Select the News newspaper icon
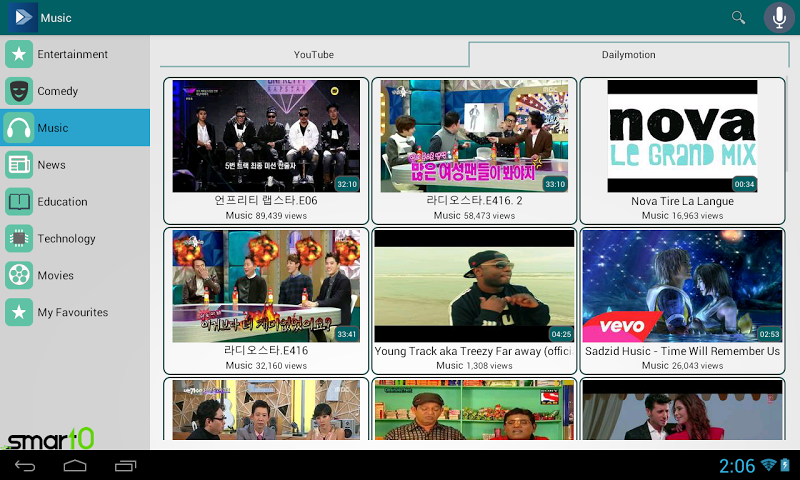The width and height of the screenshot is (800, 480). click(19, 165)
